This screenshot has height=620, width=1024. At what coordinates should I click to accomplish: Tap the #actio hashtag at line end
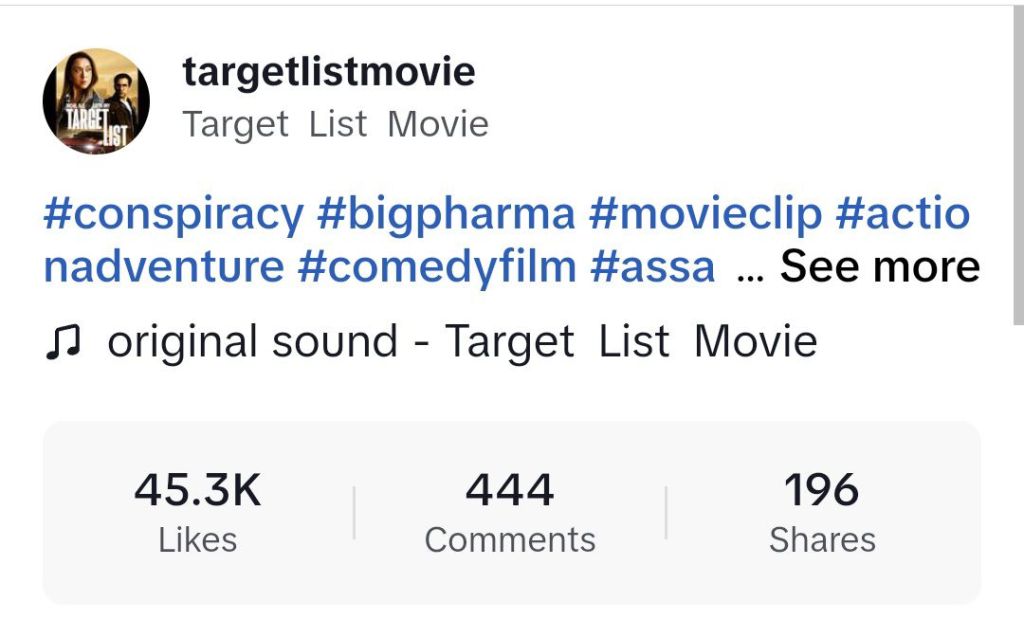902,214
